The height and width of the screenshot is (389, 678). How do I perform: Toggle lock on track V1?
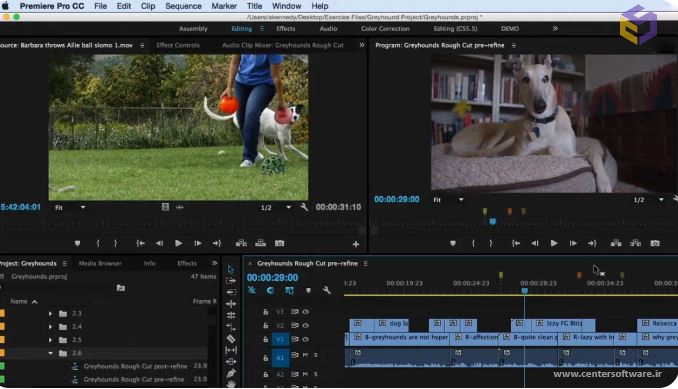[x=265, y=339]
